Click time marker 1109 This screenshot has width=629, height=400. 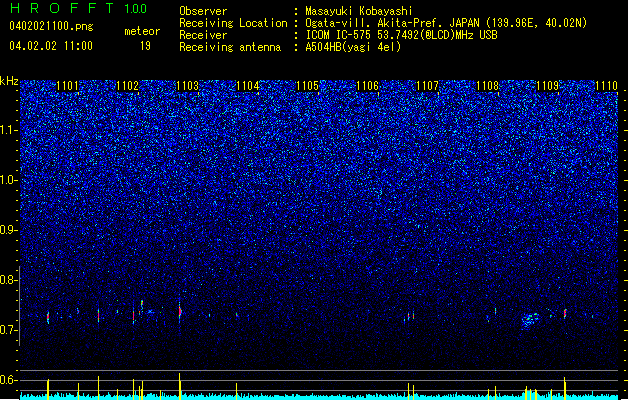547,86
